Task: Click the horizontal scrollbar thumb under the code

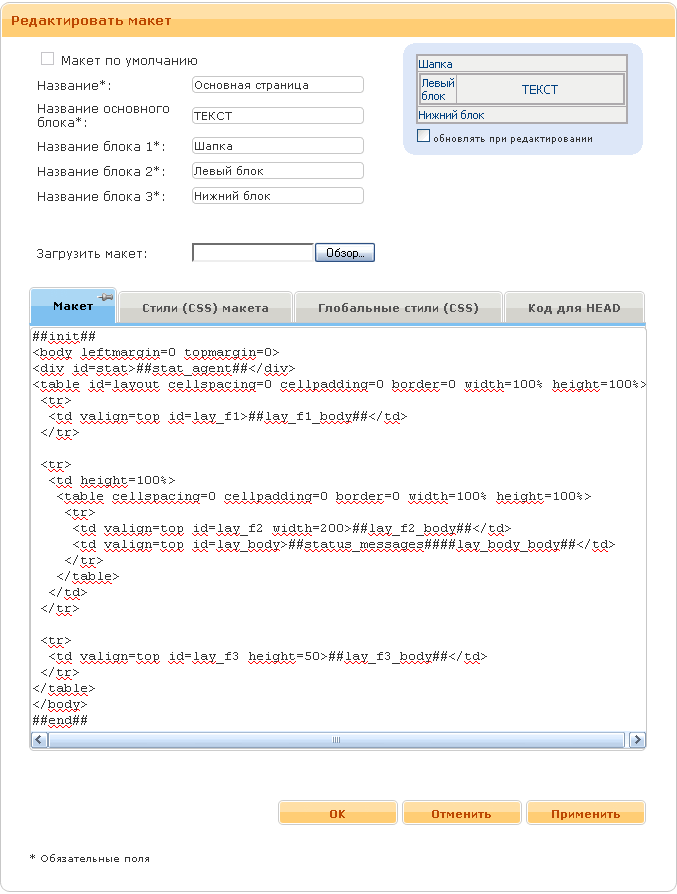Action: pos(336,740)
